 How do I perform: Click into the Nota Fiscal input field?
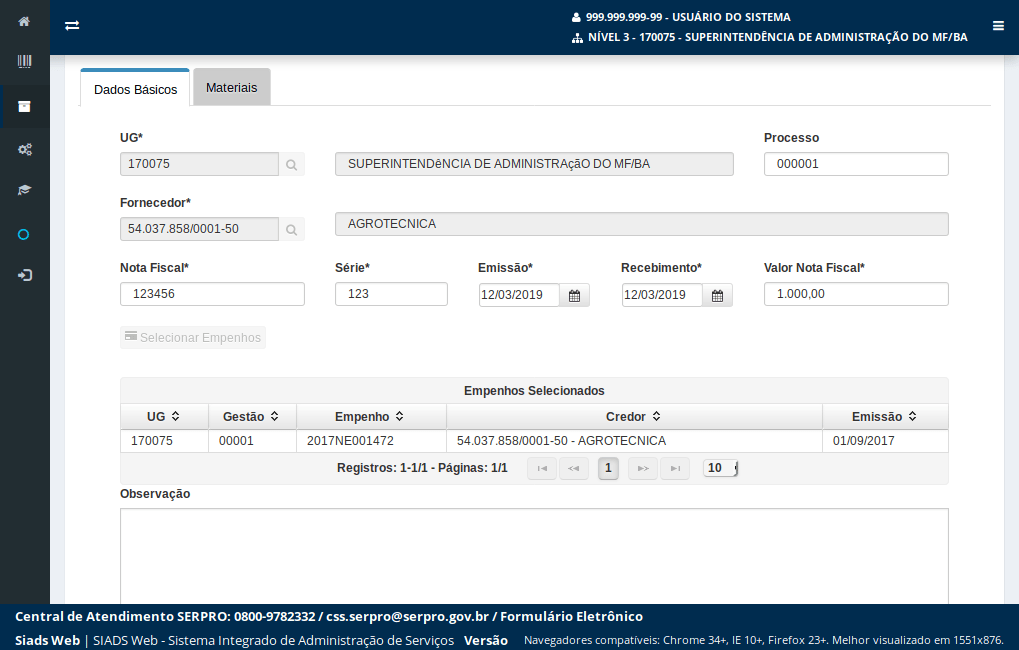point(212,294)
